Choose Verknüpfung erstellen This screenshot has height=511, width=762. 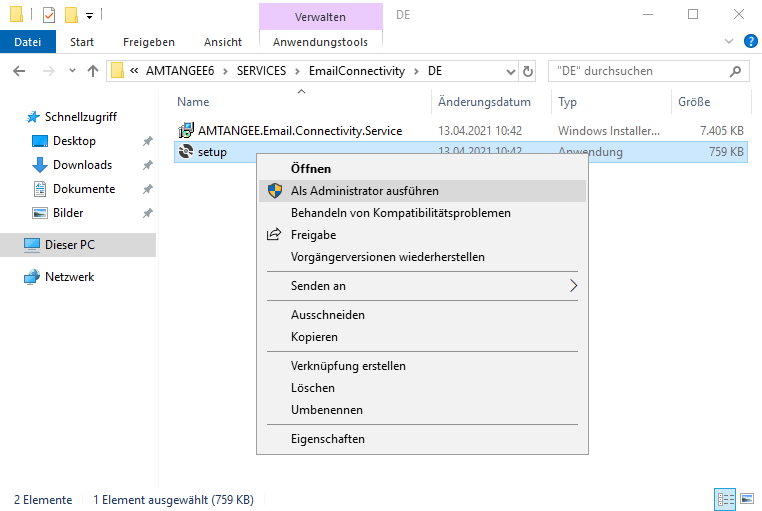422,366
